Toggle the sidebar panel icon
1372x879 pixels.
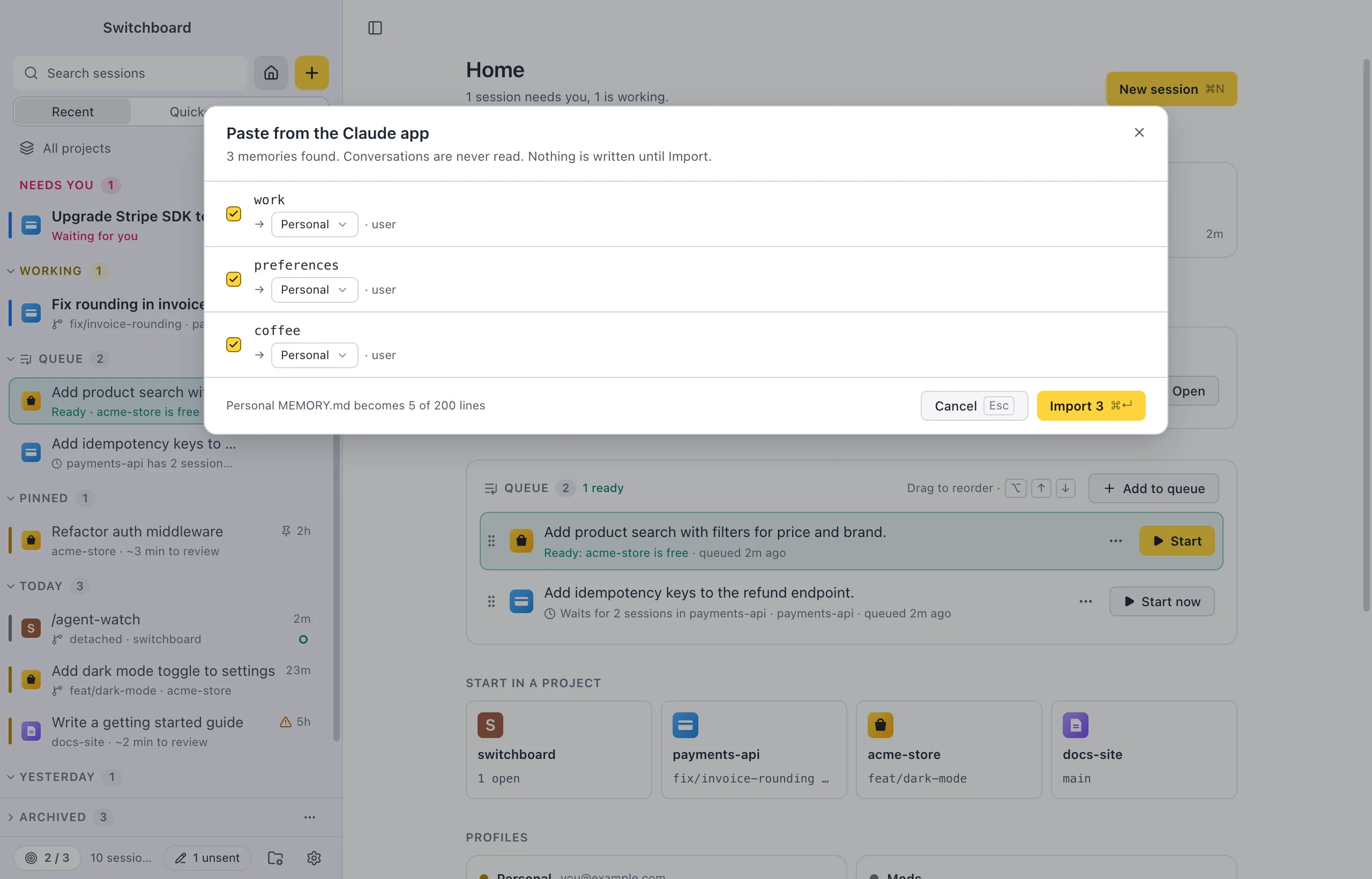coord(375,28)
